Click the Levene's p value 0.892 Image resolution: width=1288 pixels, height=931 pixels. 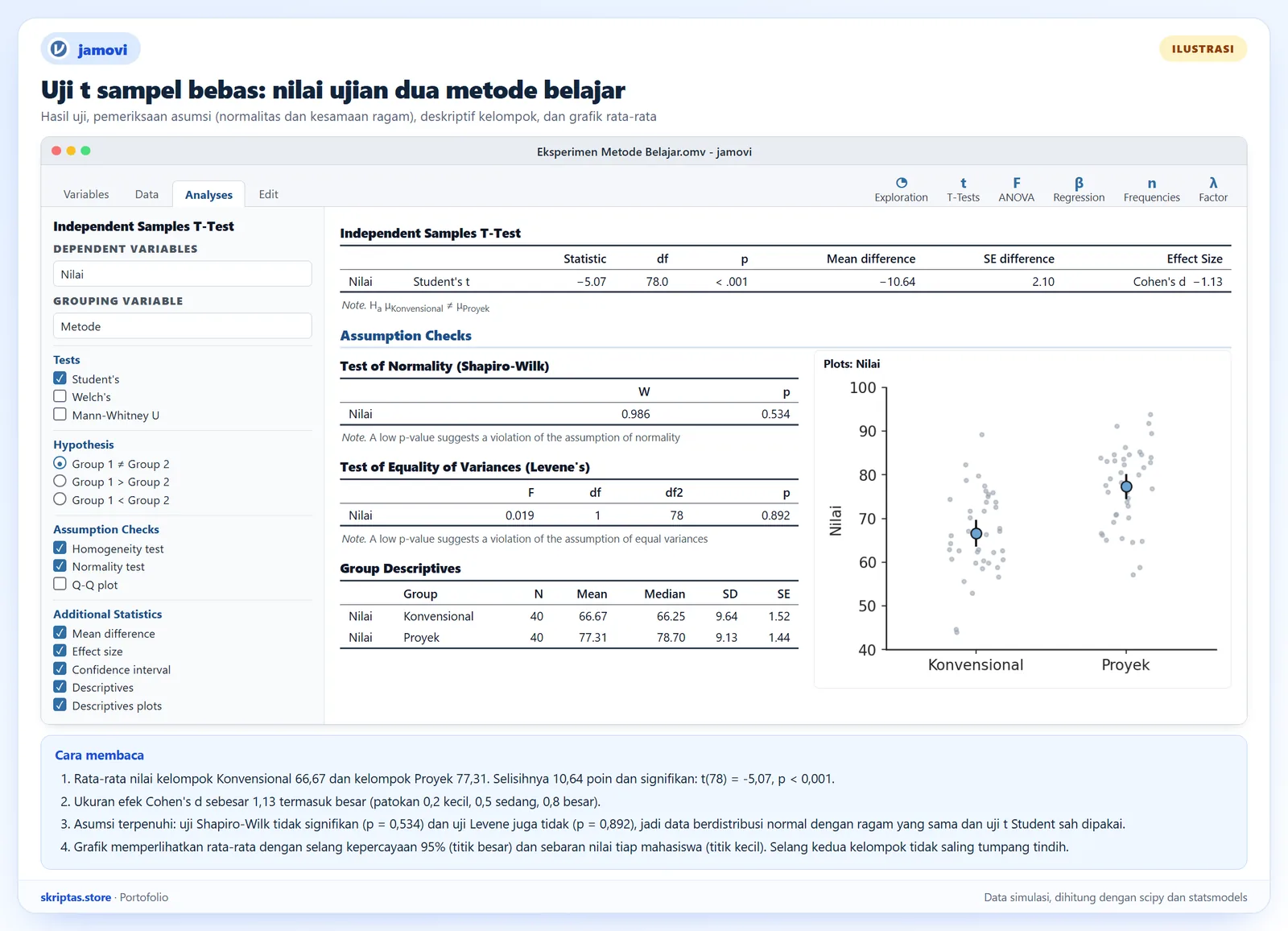click(x=775, y=515)
